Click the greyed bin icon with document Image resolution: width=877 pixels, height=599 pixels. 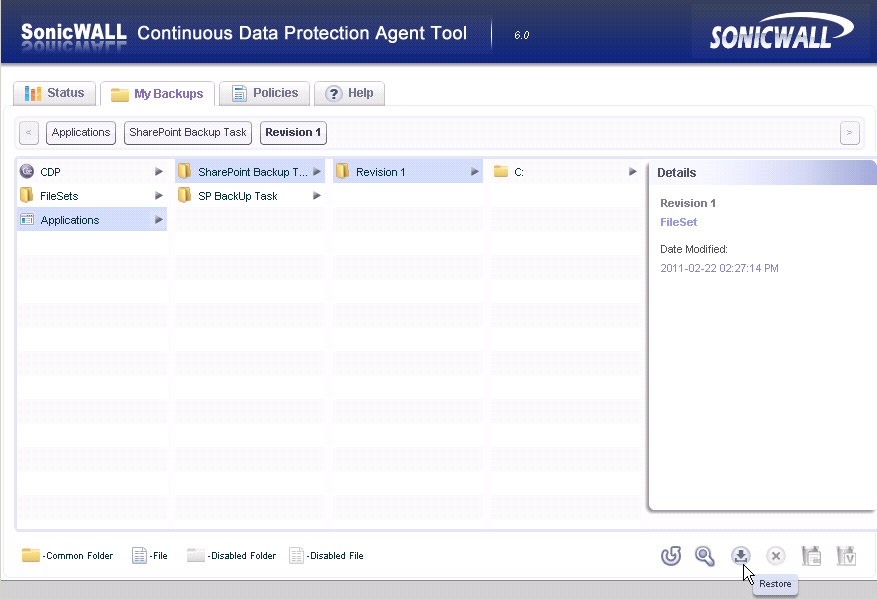point(811,555)
